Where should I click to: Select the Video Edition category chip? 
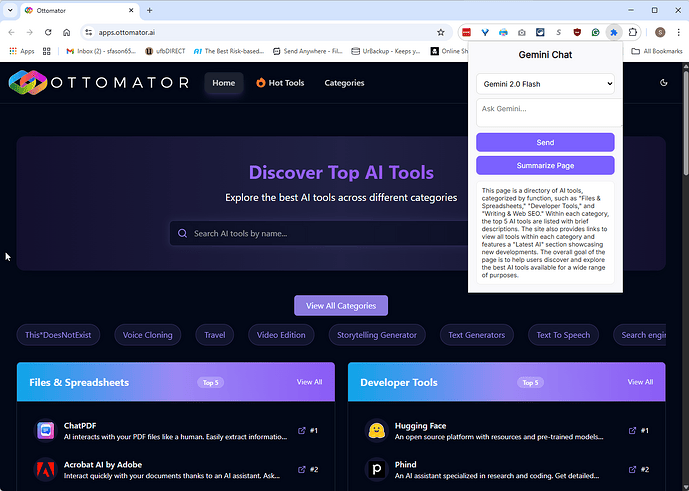pos(281,335)
